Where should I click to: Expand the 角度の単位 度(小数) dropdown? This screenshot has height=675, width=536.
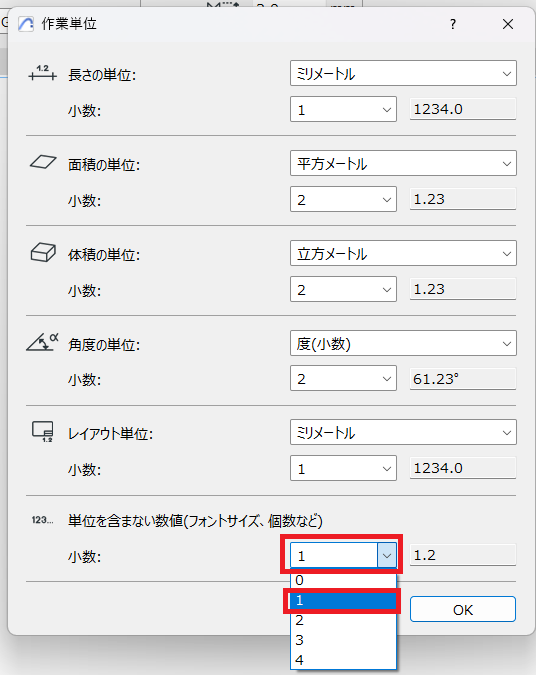pos(403,343)
